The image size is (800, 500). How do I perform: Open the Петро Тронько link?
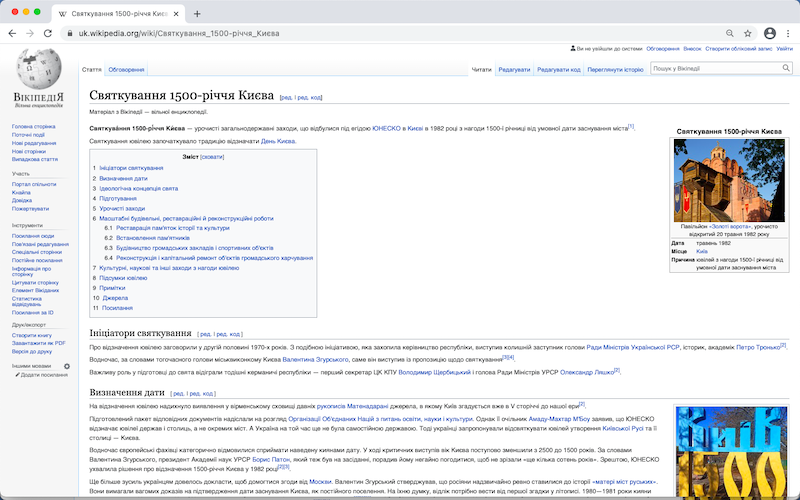tap(758, 347)
